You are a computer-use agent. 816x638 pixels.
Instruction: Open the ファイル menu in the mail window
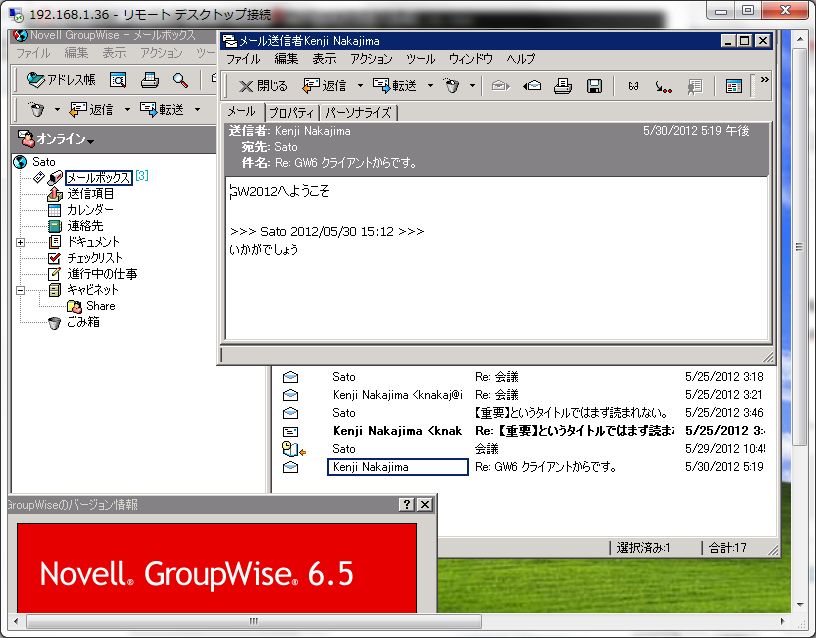(x=243, y=59)
